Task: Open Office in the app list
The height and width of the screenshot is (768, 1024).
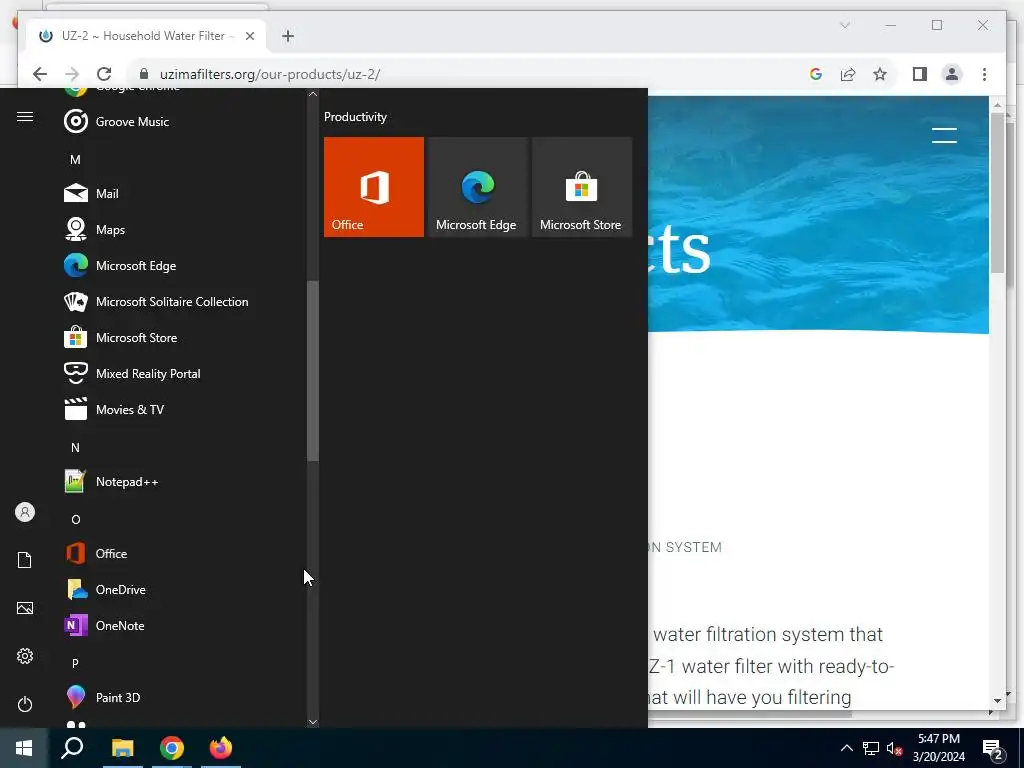Action: point(183,554)
